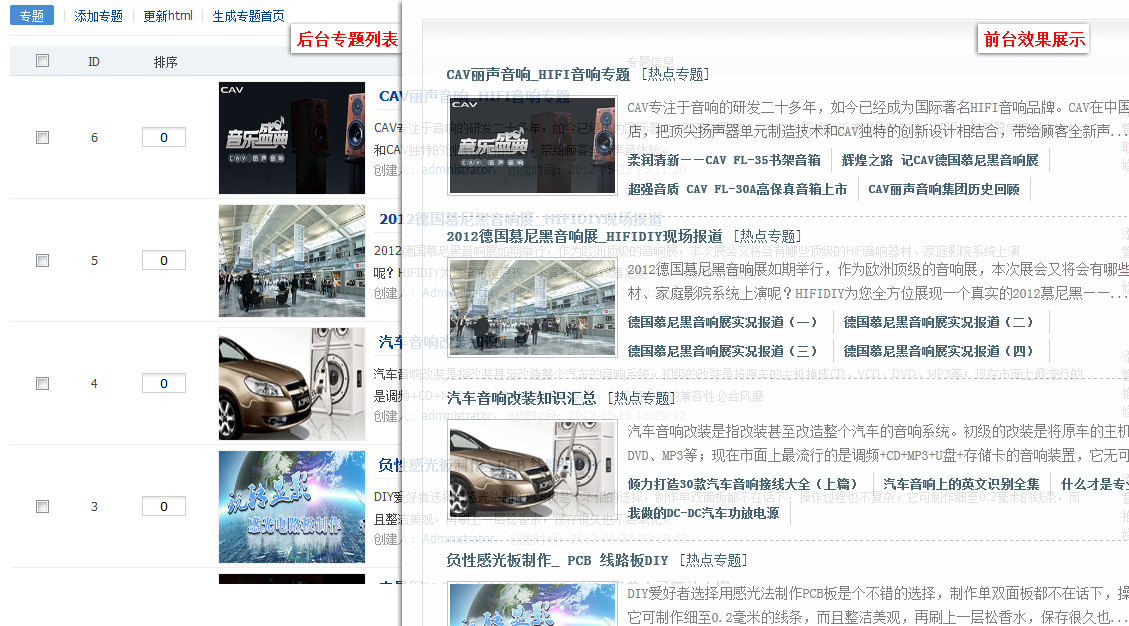Click the sort order field for ID 5
This screenshot has width=1129, height=626.
coord(163,260)
